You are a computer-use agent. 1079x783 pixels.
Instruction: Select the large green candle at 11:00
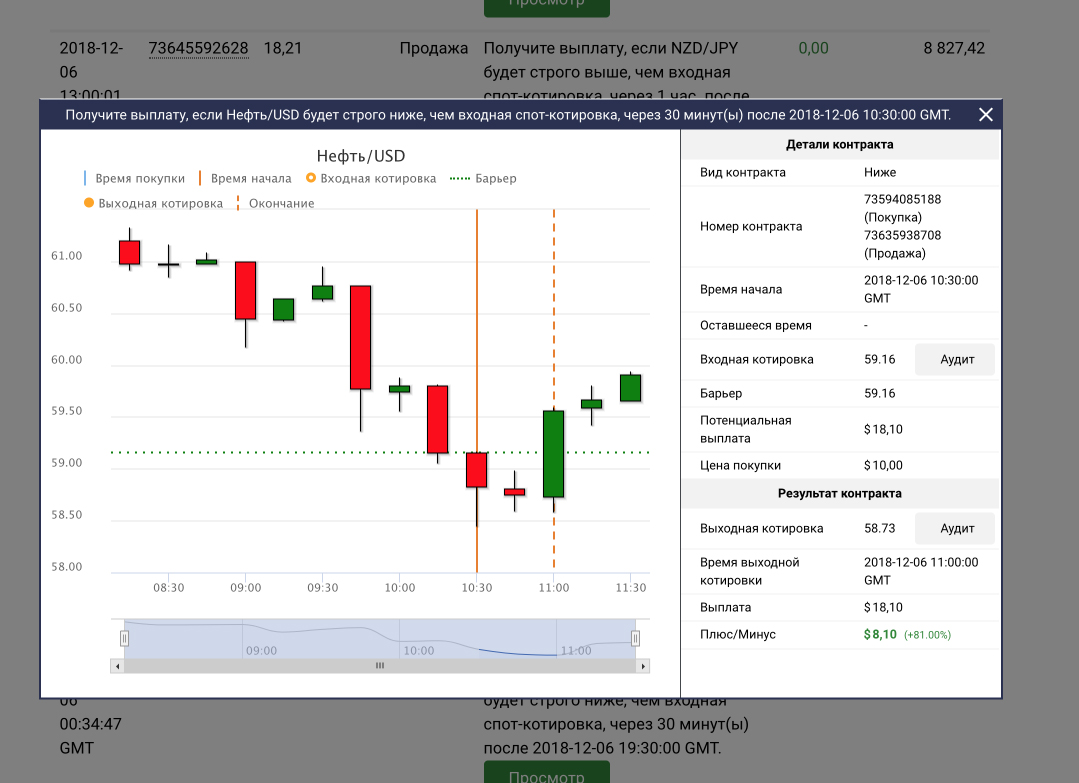553,454
